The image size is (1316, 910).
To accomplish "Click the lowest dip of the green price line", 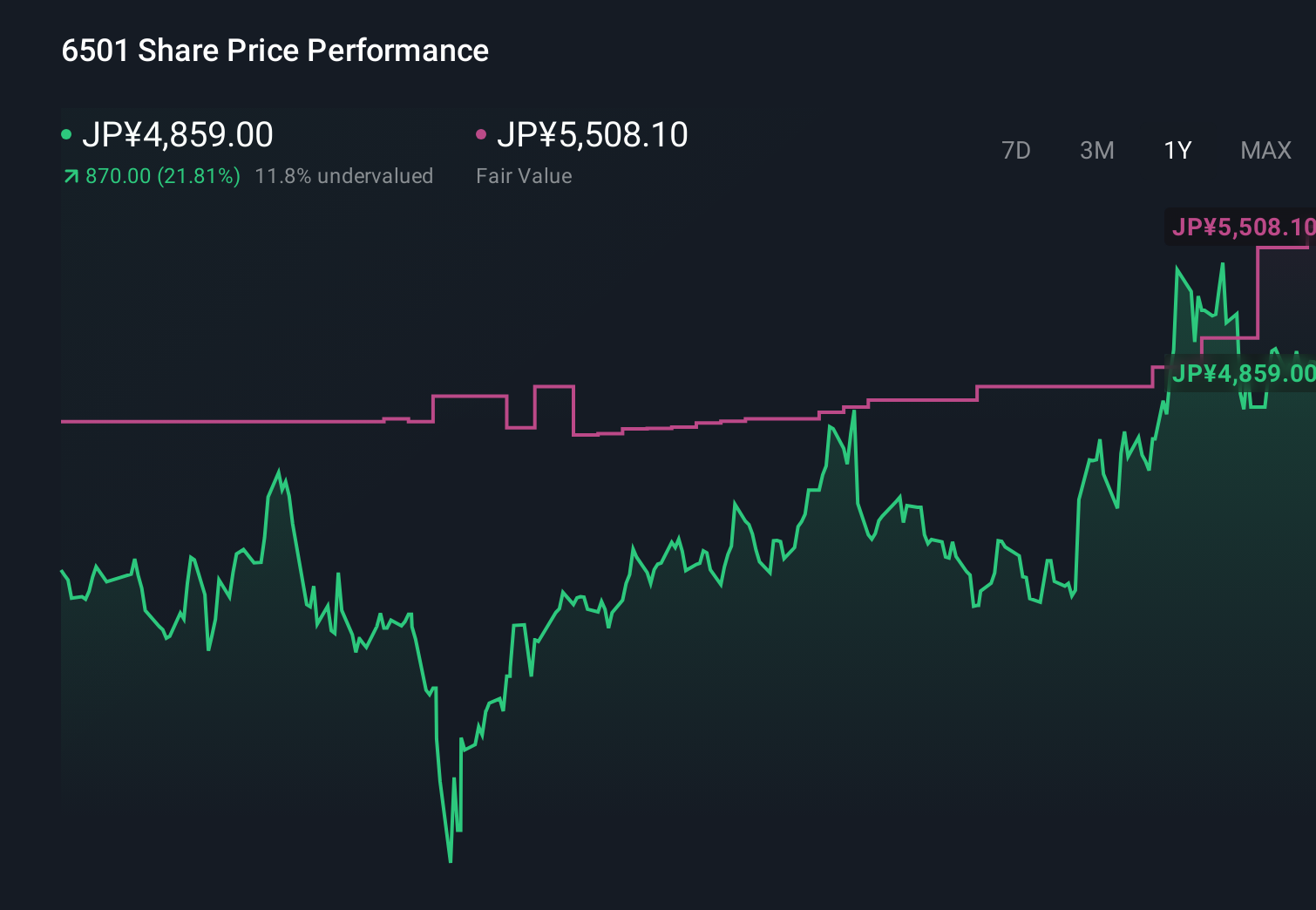I will coord(450,861).
